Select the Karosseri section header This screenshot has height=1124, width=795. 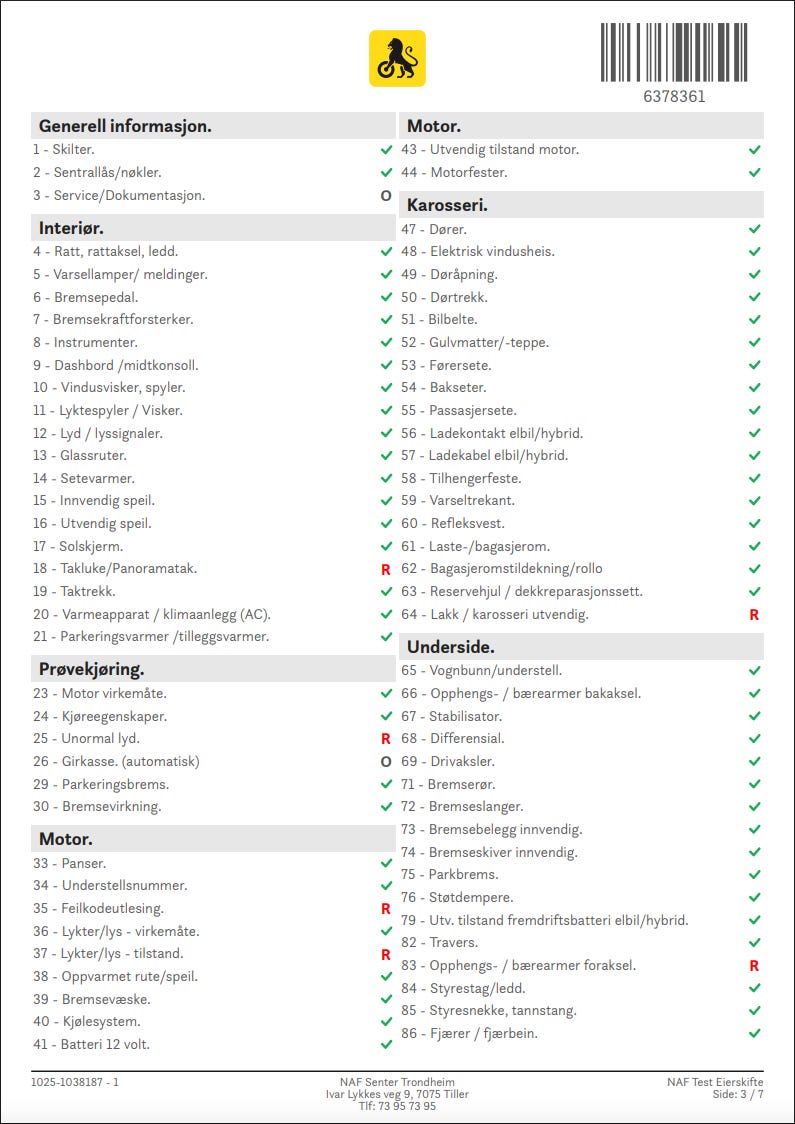coord(582,205)
